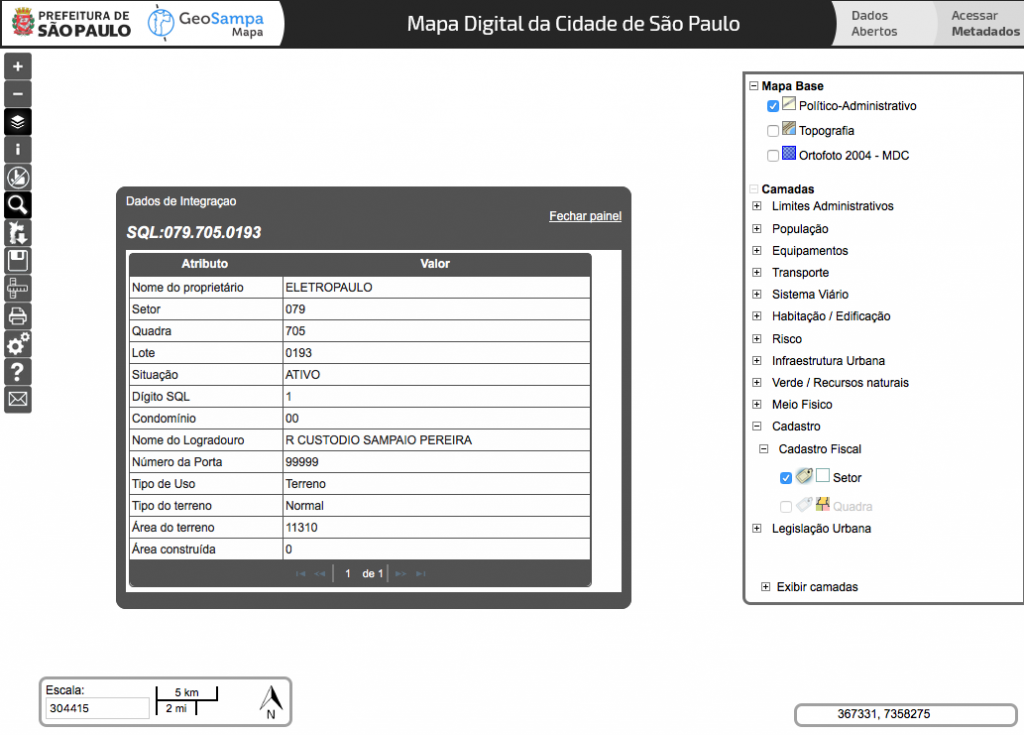Expand the Exibir camadas section
The width and height of the screenshot is (1024, 735).
tap(765, 587)
